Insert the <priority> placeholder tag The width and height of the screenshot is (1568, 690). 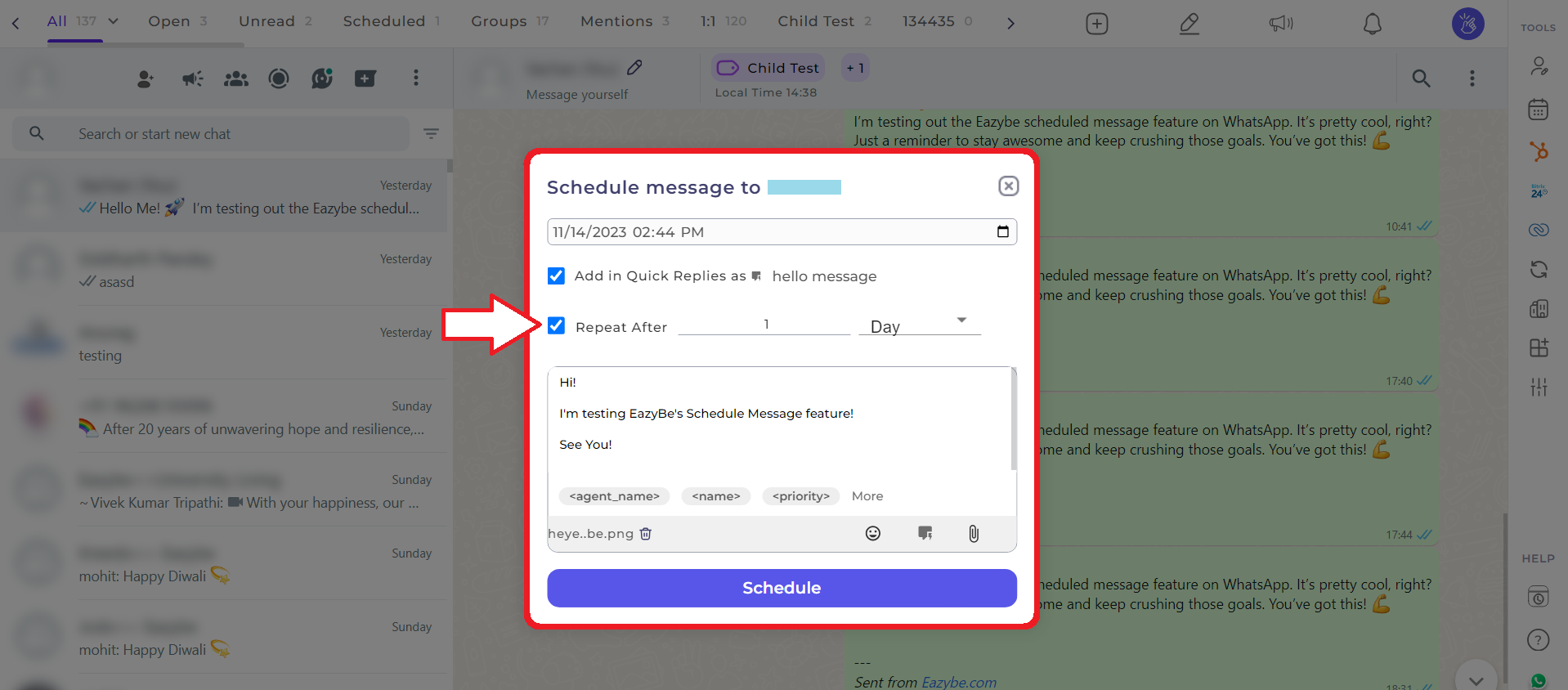800,496
